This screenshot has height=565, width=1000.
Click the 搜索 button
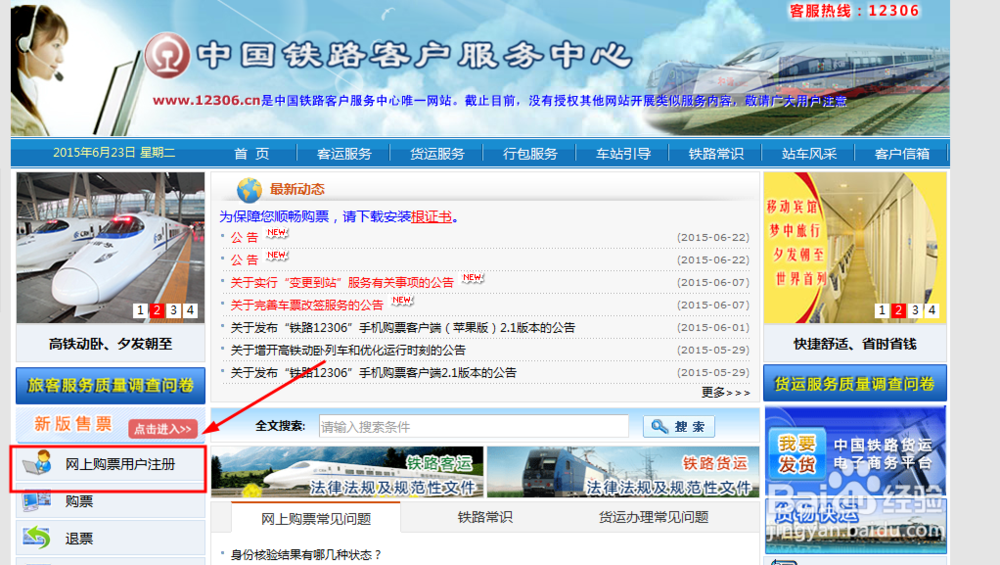pos(679,427)
